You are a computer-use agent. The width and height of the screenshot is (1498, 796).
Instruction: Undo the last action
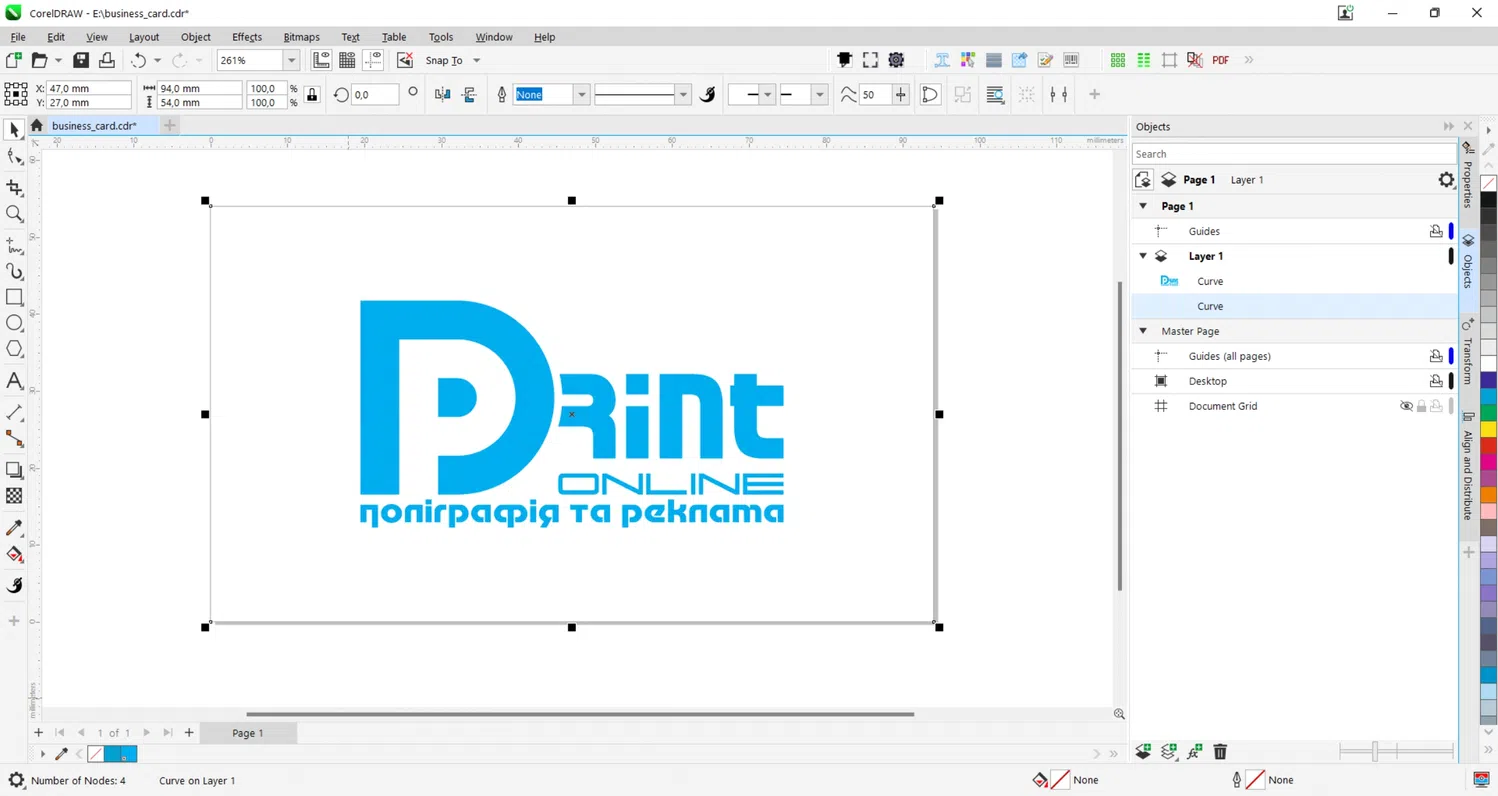[138, 61]
